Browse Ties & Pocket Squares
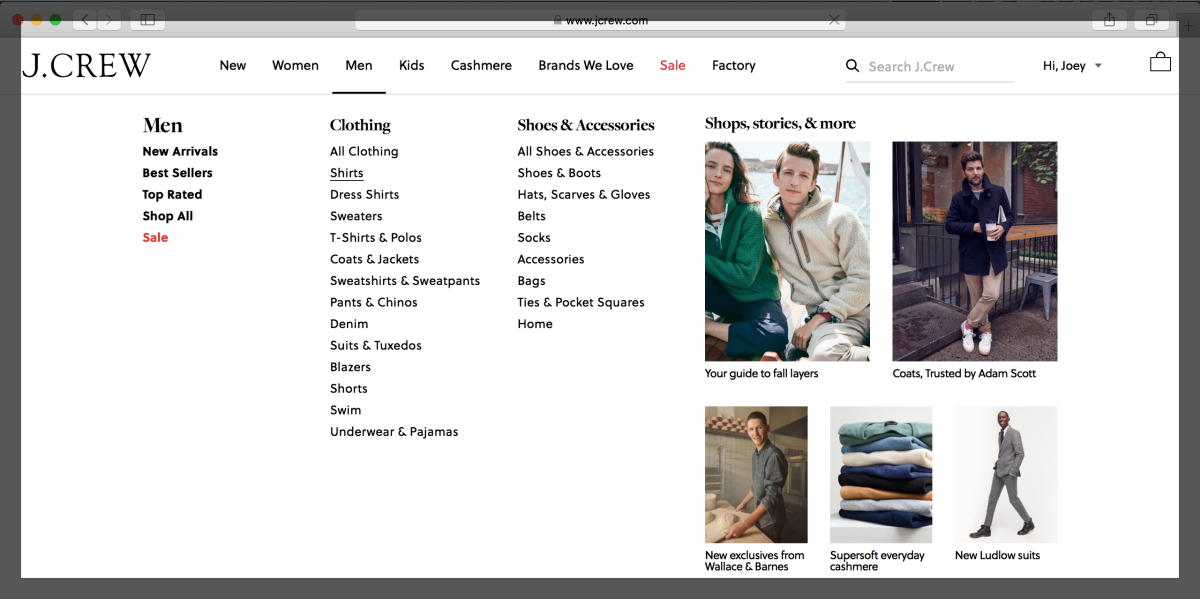The width and height of the screenshot is (1200, 599). click(581, 302)
